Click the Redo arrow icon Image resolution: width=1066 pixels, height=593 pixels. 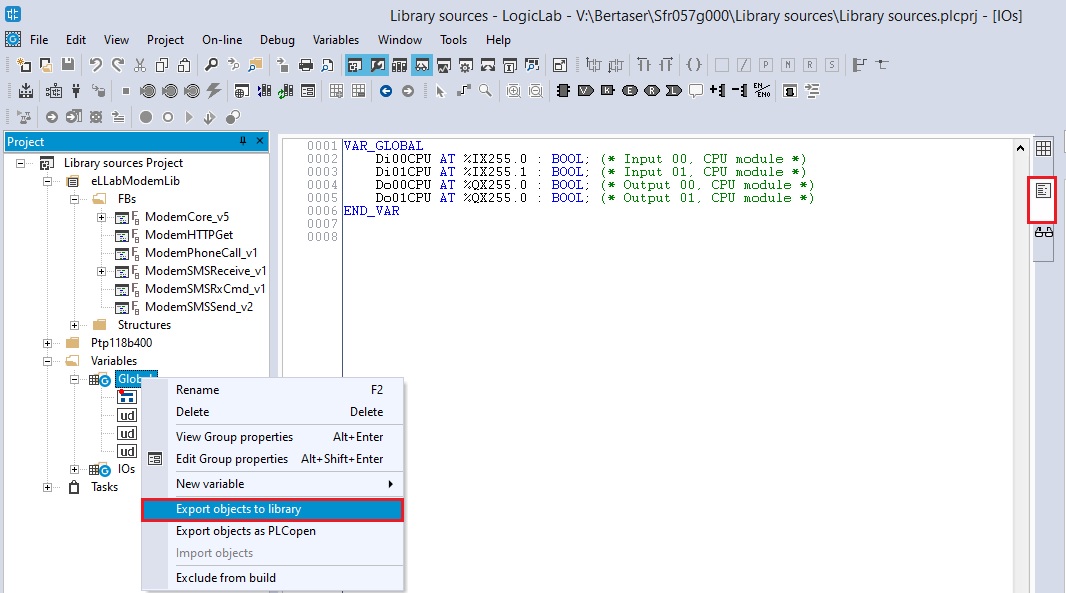[118, 65]
